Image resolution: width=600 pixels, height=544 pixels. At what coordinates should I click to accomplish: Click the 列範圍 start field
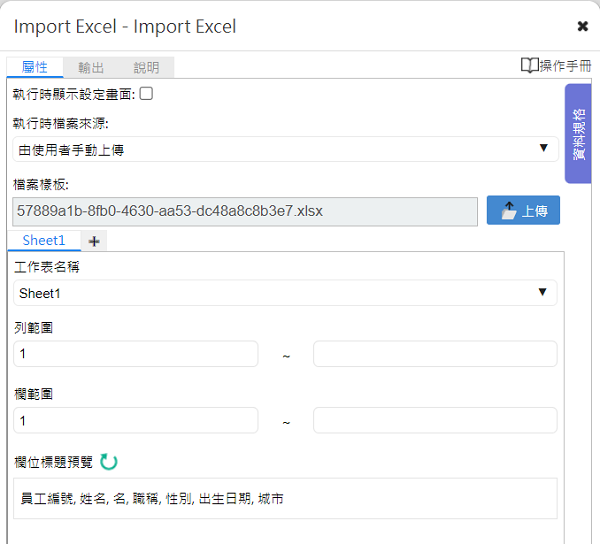click(x=136, y=354)
